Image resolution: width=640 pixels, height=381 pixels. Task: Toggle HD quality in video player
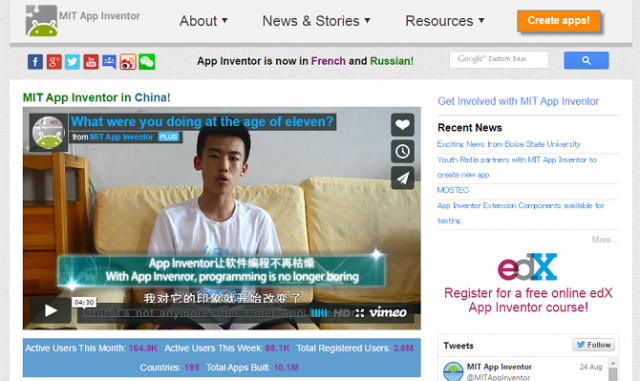[x=342, y=313]
